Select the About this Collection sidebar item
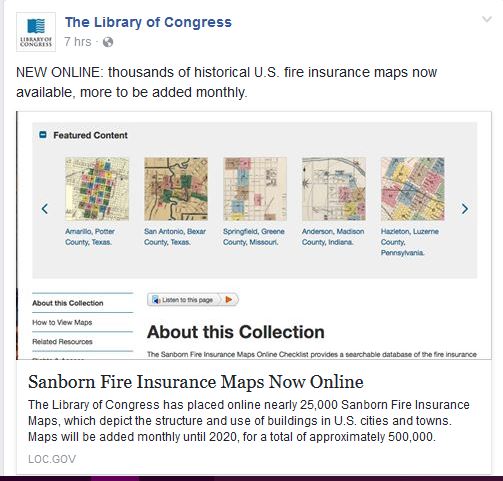This screenshot has height=481, width=503. point(68,303)
